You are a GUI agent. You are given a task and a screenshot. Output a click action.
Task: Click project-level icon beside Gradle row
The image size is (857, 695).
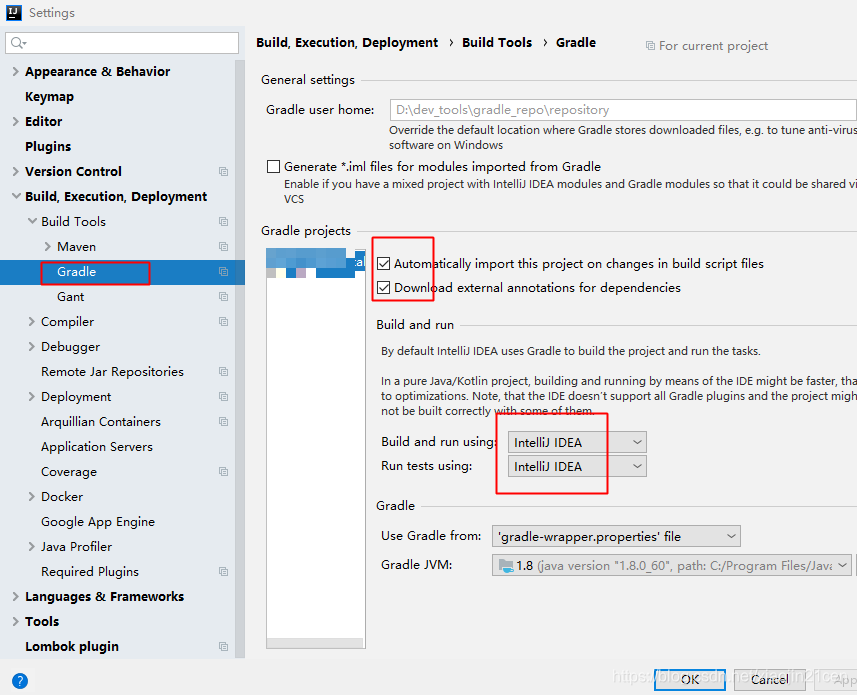(224, 272)
